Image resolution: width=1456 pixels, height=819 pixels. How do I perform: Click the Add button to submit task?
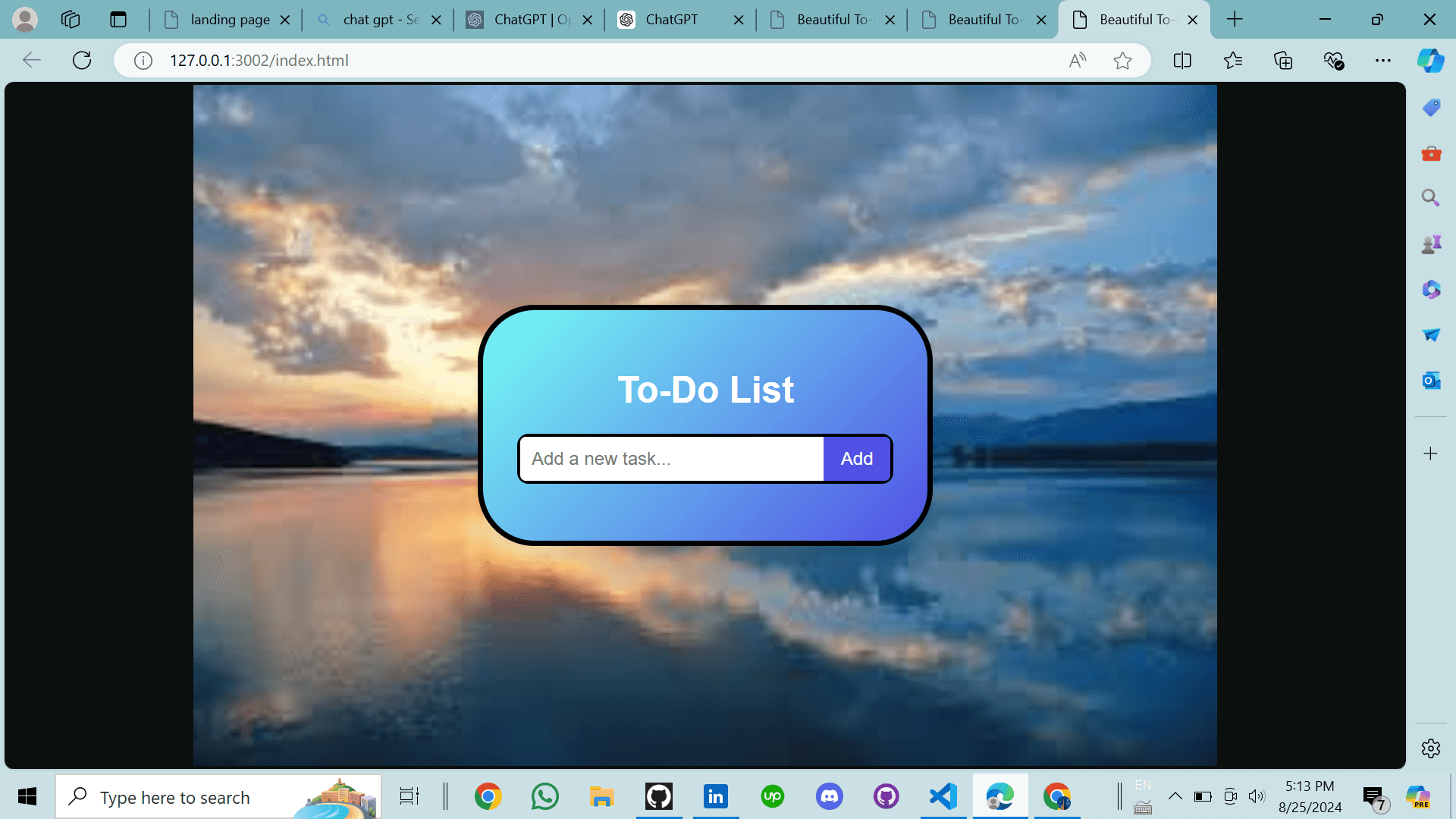[x=855, y=458]
